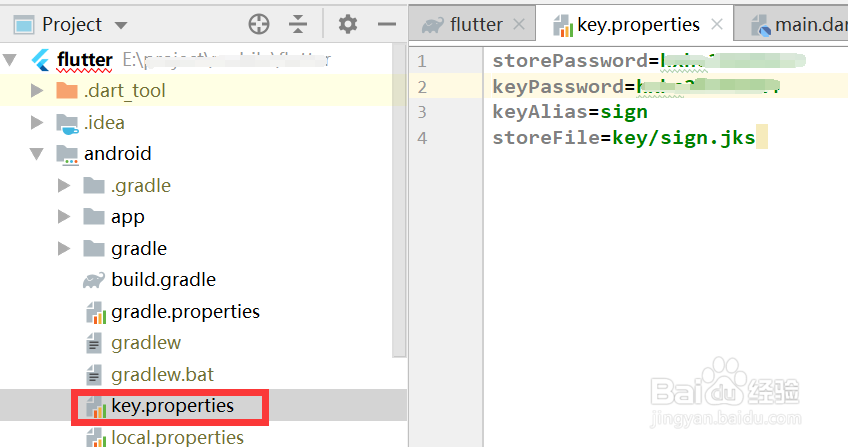Expand the .idea folder
Viewport: 848px width, 447px height.
tap(38, 123)
